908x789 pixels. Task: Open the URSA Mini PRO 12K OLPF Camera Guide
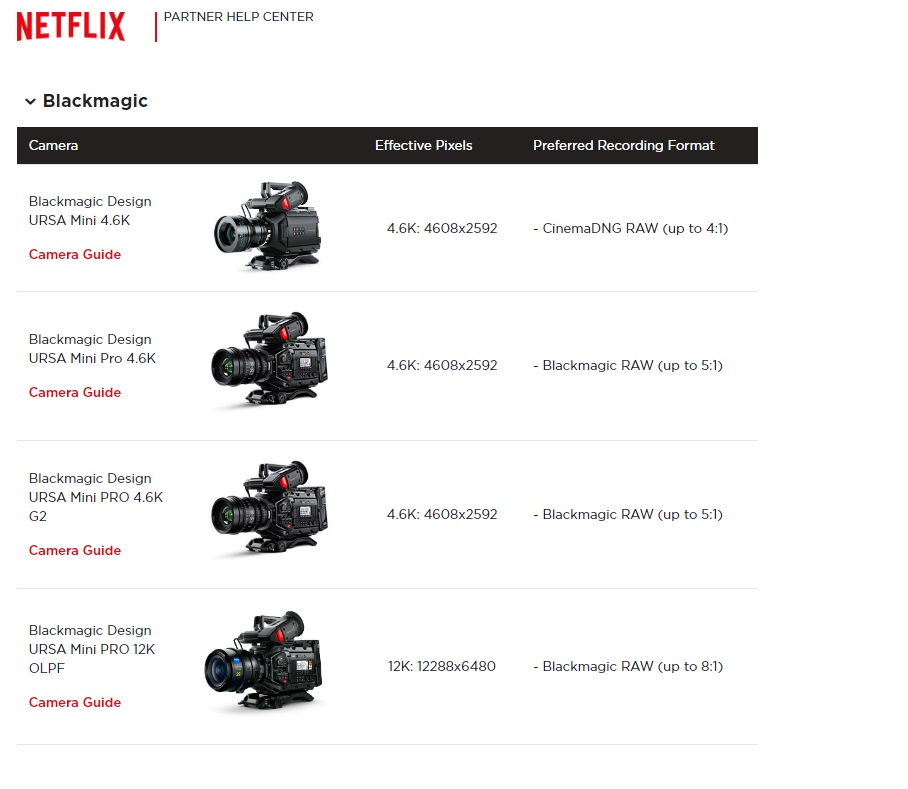tap(74, 702)
